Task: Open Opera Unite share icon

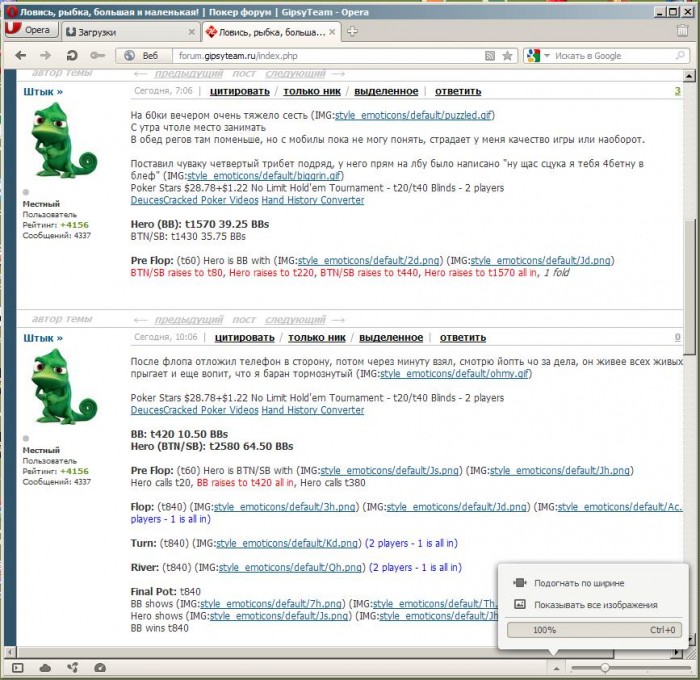Action: [x=72, y=668]
